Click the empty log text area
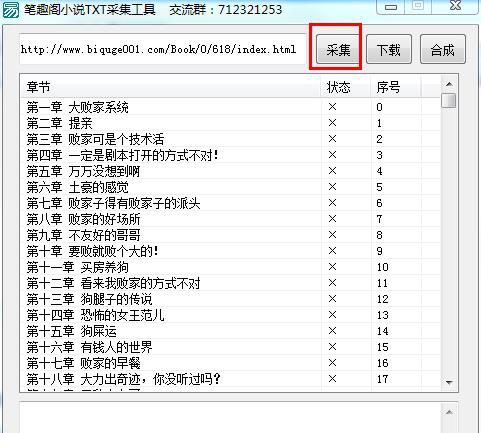 click(230, 418)
